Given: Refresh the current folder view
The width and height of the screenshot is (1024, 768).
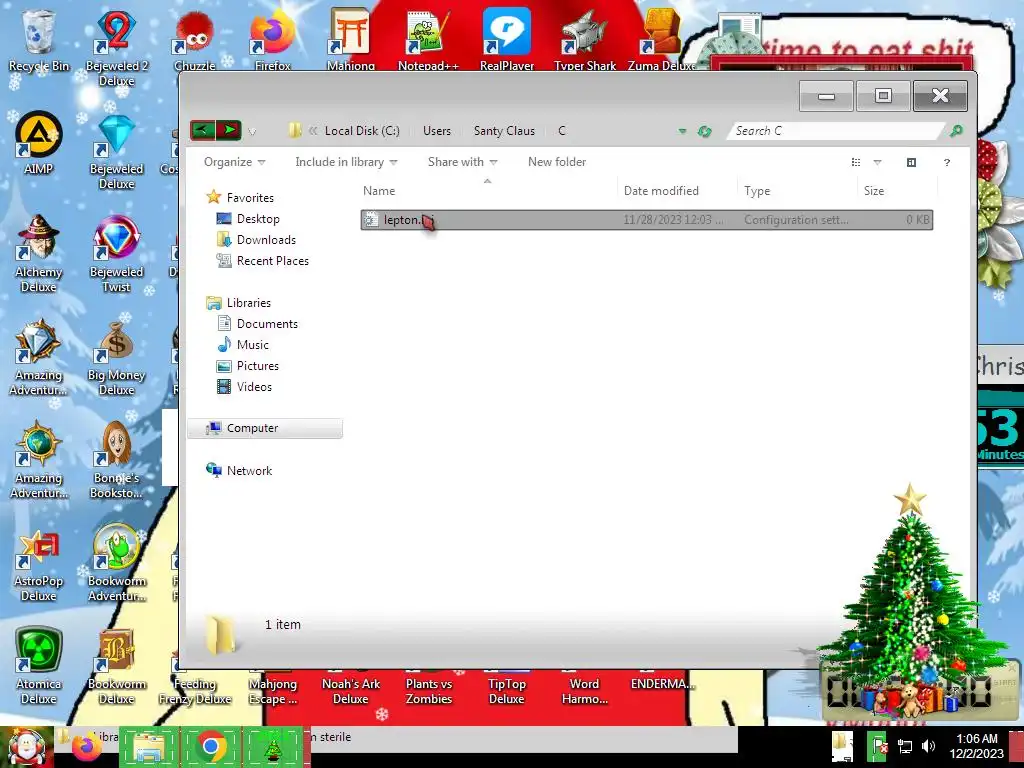Looking at the screenshot, I should 704,131.
